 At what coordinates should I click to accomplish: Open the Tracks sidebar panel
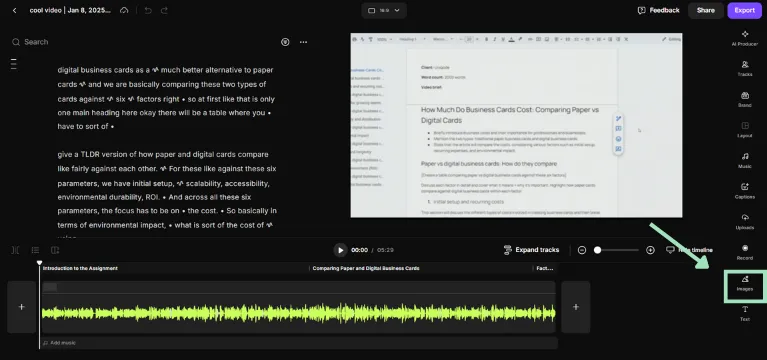(x=744, y=68)
